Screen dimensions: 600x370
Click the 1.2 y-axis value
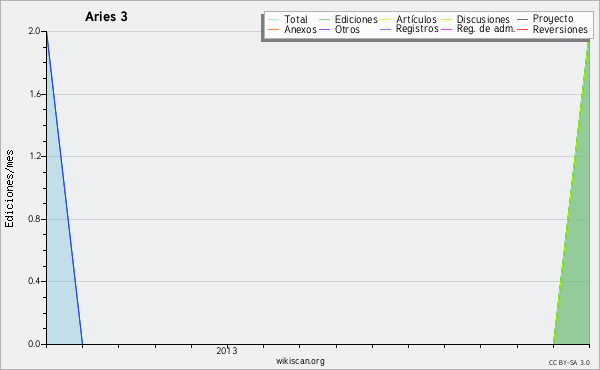[34, 156]
